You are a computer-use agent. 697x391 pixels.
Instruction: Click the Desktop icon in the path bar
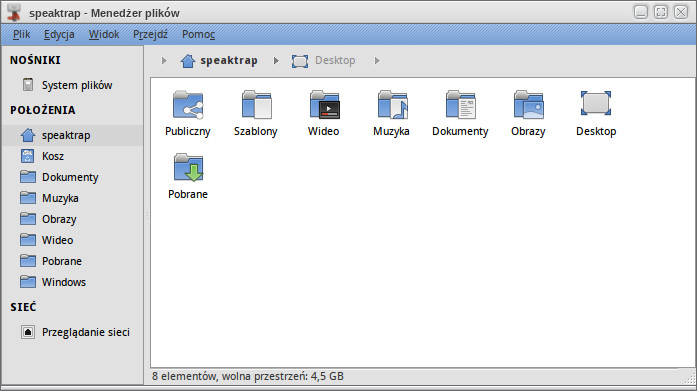click(x=300, y=61)
